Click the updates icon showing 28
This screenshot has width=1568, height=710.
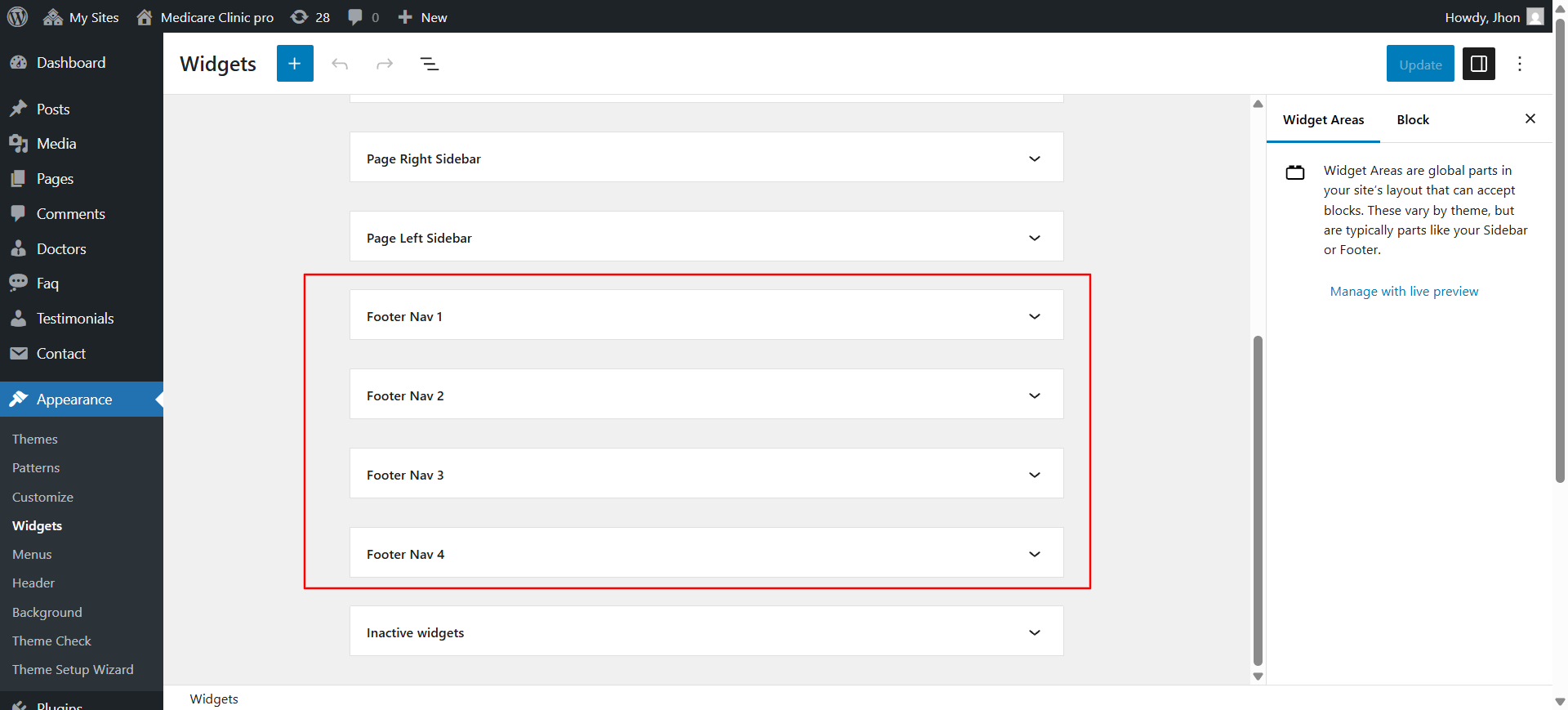(310, 17)
